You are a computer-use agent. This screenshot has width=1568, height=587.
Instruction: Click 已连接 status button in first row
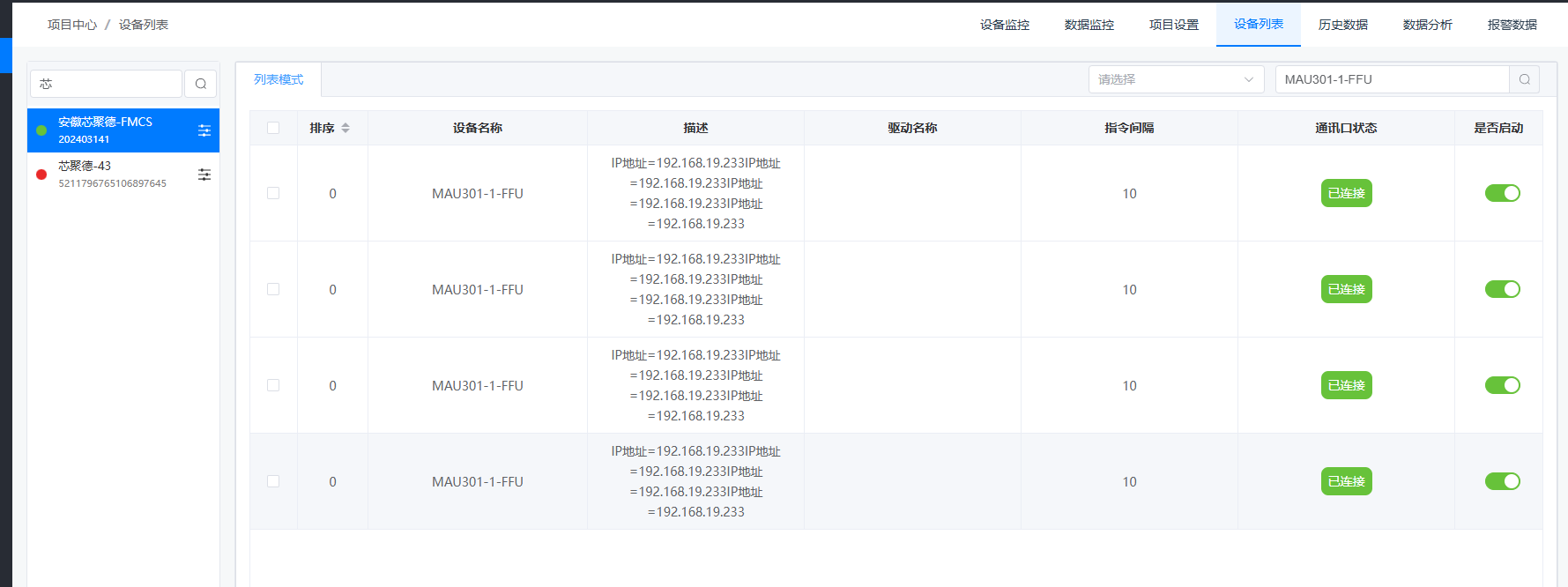pos(1347,193)
